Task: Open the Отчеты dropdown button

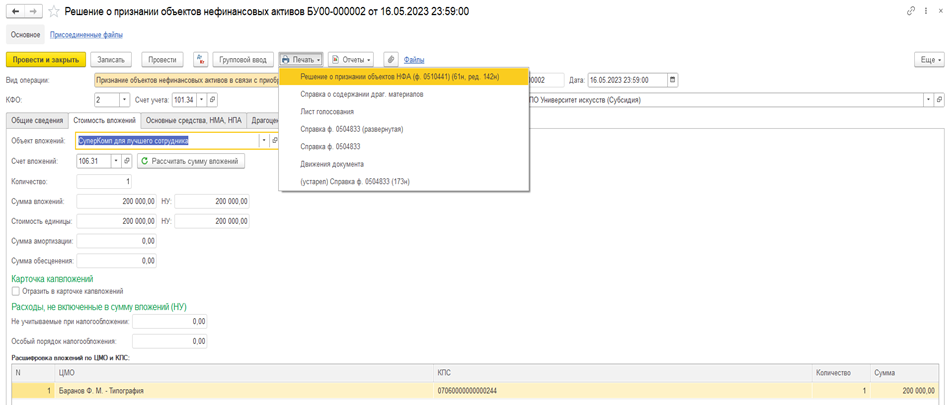Action: coord(351,60)
